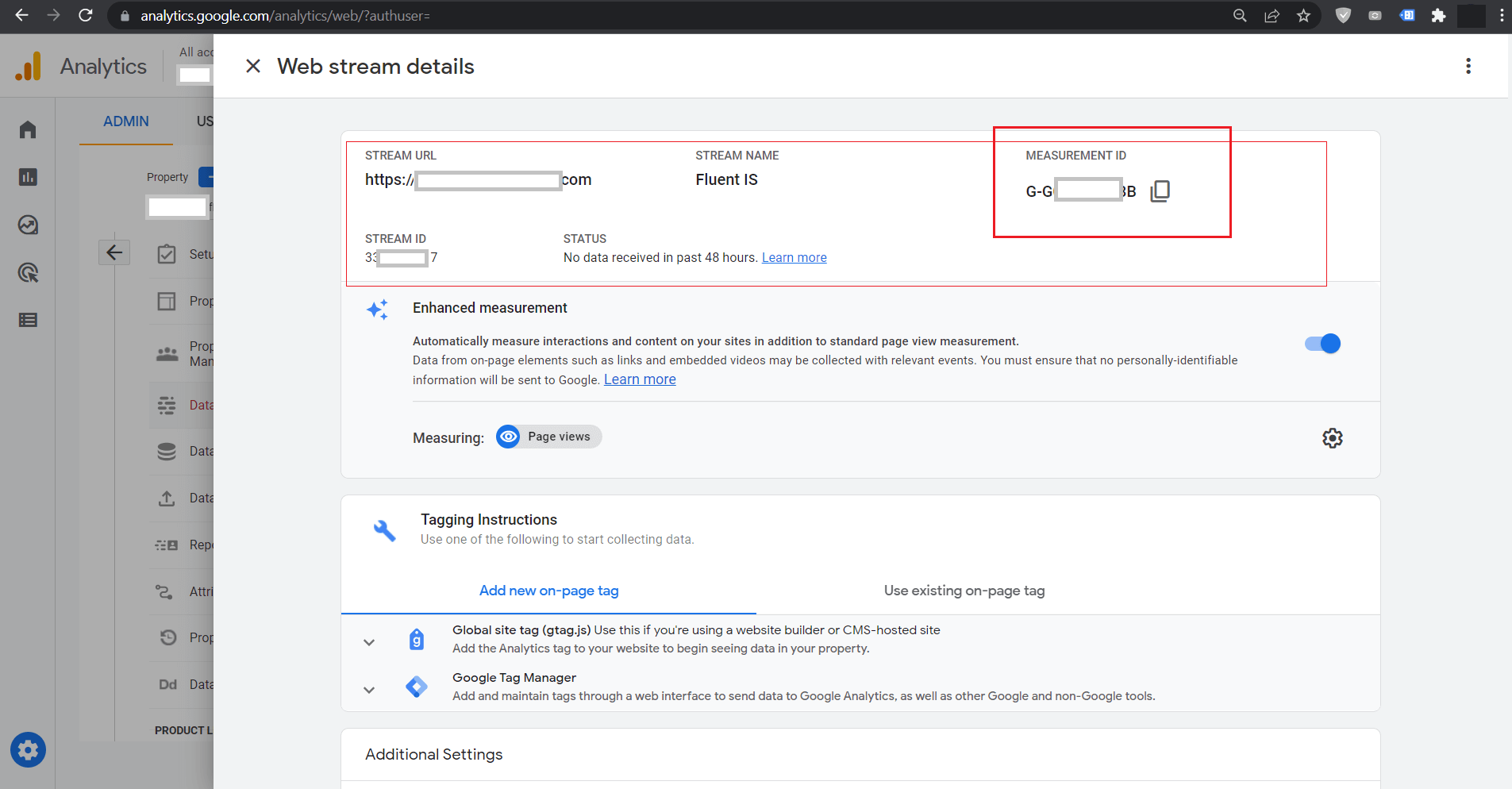Click the Admin gear icon at bottom left
The height and width of the screenshot is (789, 1512).
[28, 750]
